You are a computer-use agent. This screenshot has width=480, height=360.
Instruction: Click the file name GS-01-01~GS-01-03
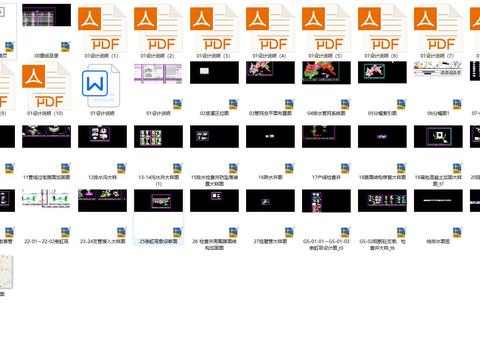coord(326,244)
